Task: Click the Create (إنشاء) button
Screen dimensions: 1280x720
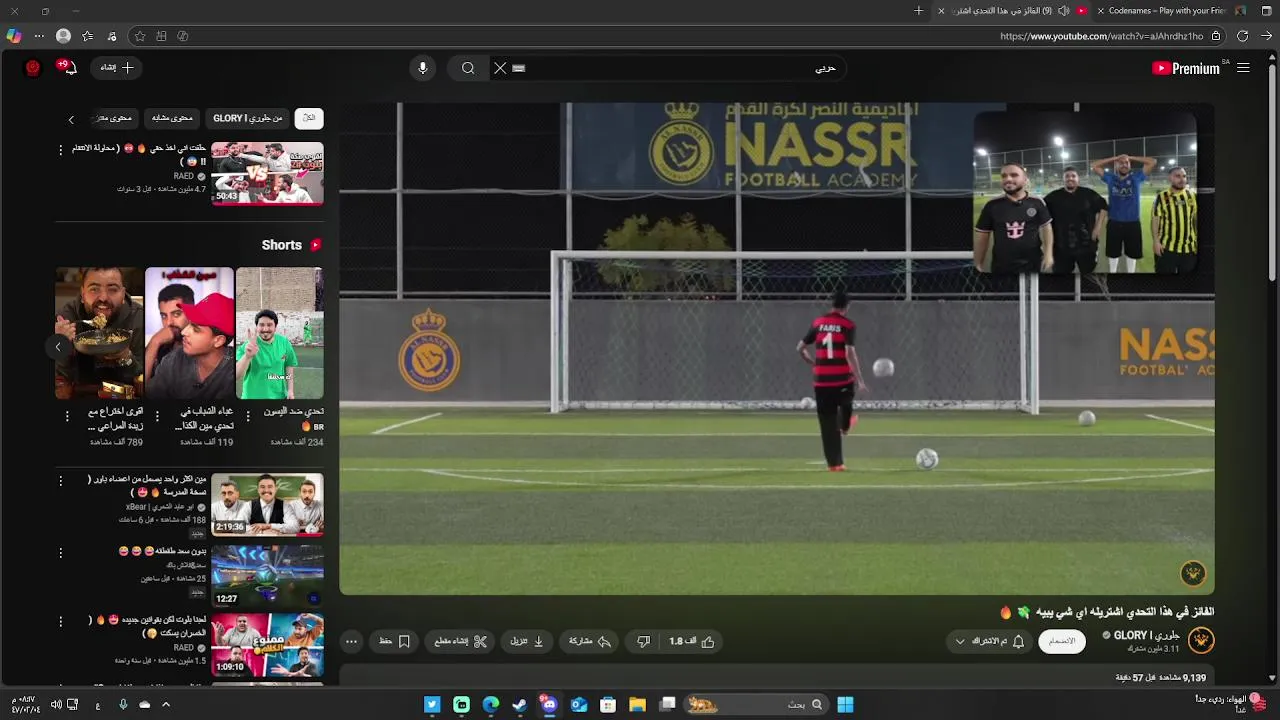Action: click(x=116, y=68)
